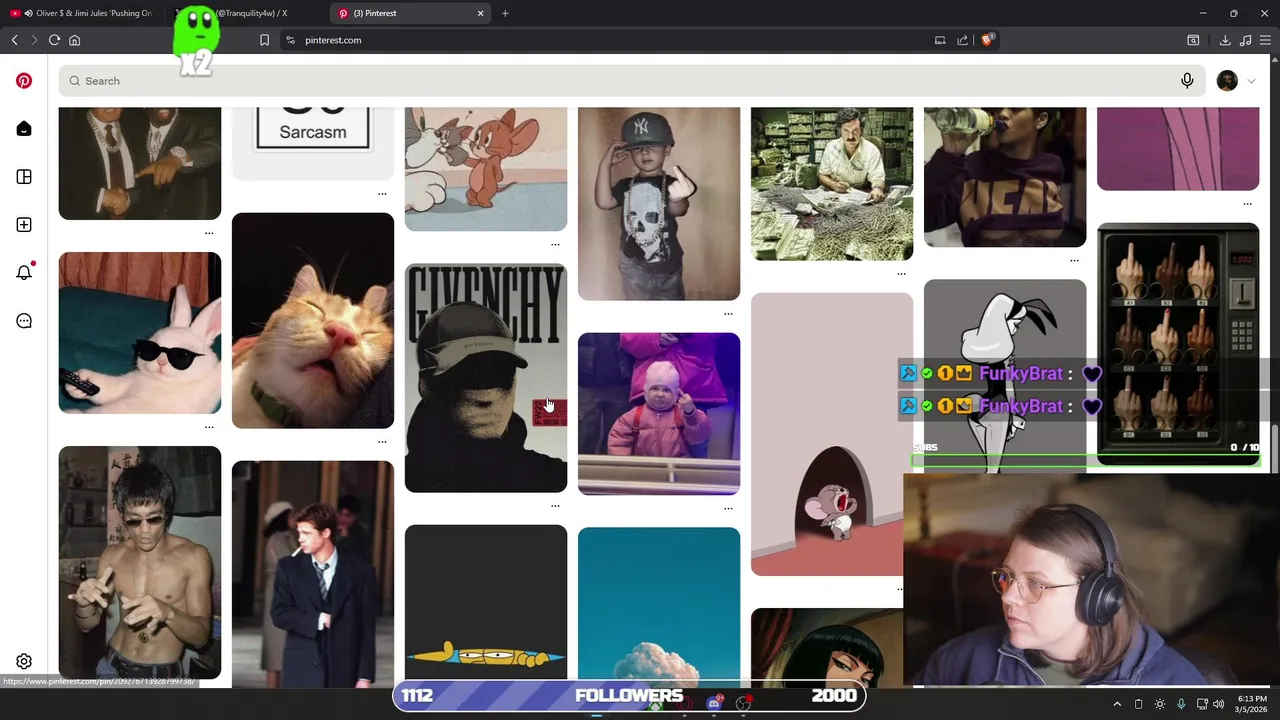
Task: Open the white bunny with sunglasses pin
Action: [140, 333]
